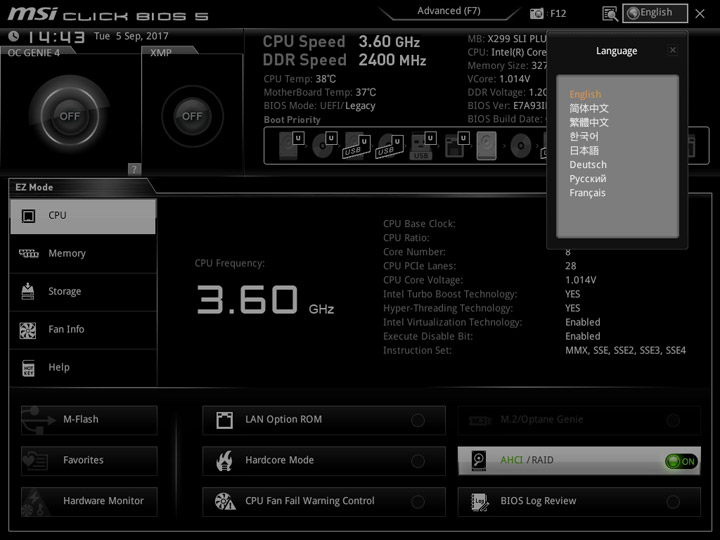This screenshot has width=720, height=540.
Task: Click the UEFI floppy boot device icon
Action: point(456,145)
